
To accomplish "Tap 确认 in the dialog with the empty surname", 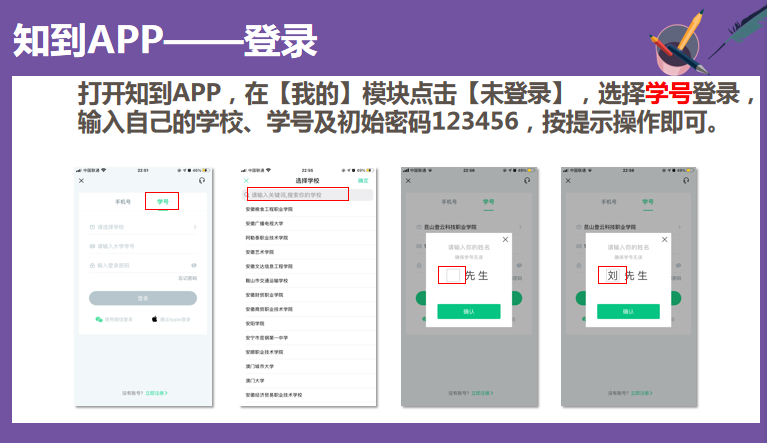I will [469, 311].
